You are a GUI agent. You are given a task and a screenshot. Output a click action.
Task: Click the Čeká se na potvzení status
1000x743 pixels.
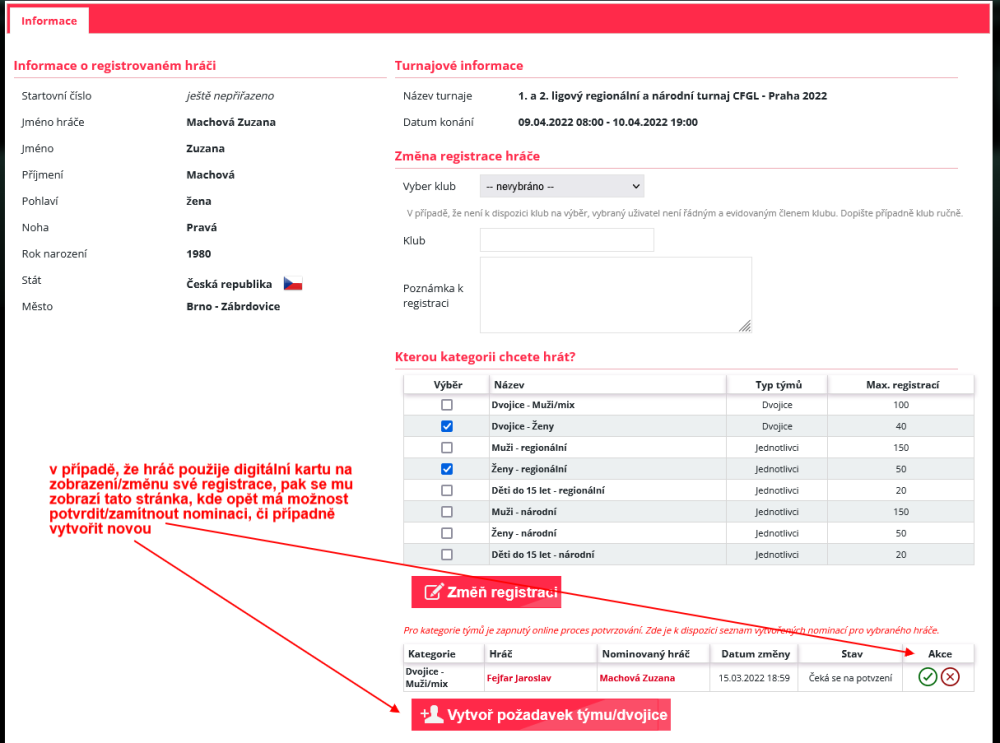click(x=850, y=678)
